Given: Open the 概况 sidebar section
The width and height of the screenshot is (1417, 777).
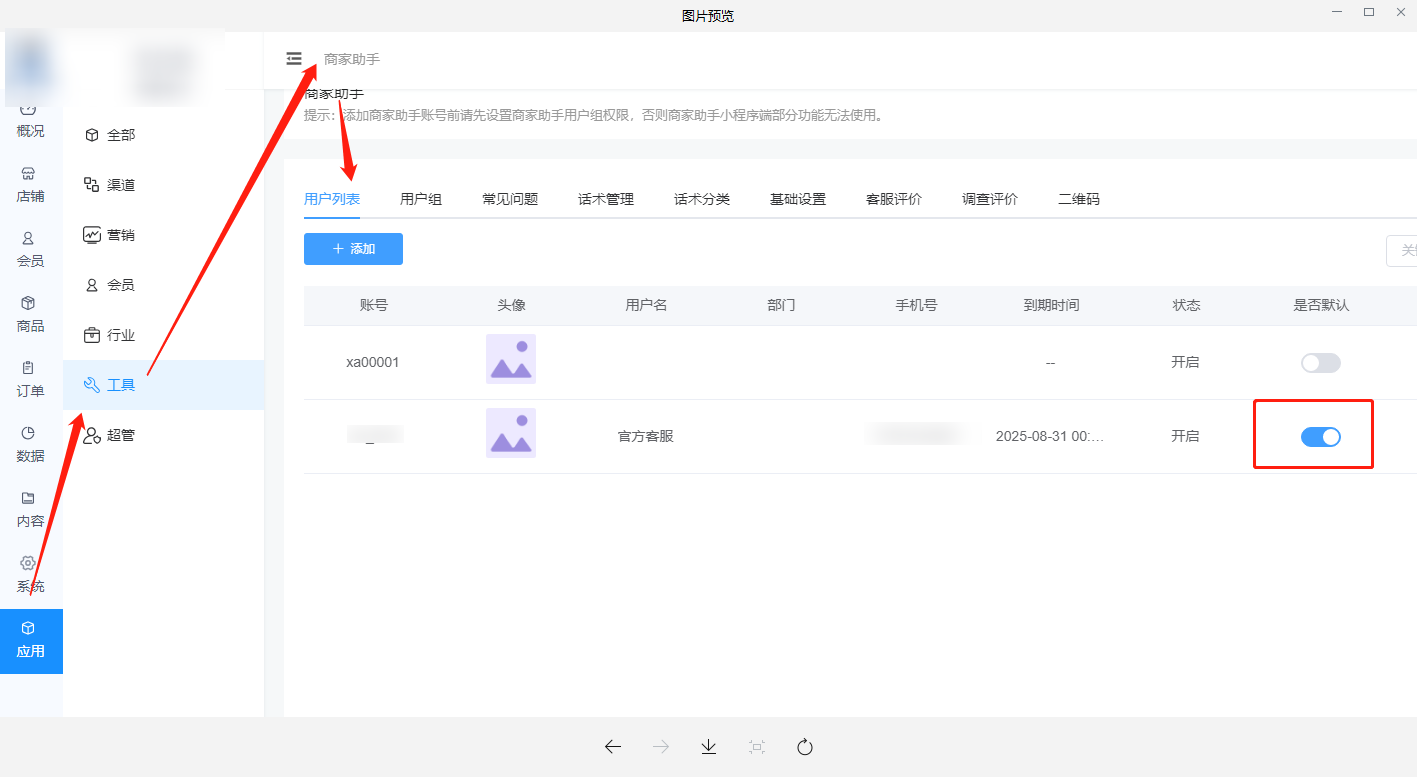Looking at the screenshot, I should (30, 120).
